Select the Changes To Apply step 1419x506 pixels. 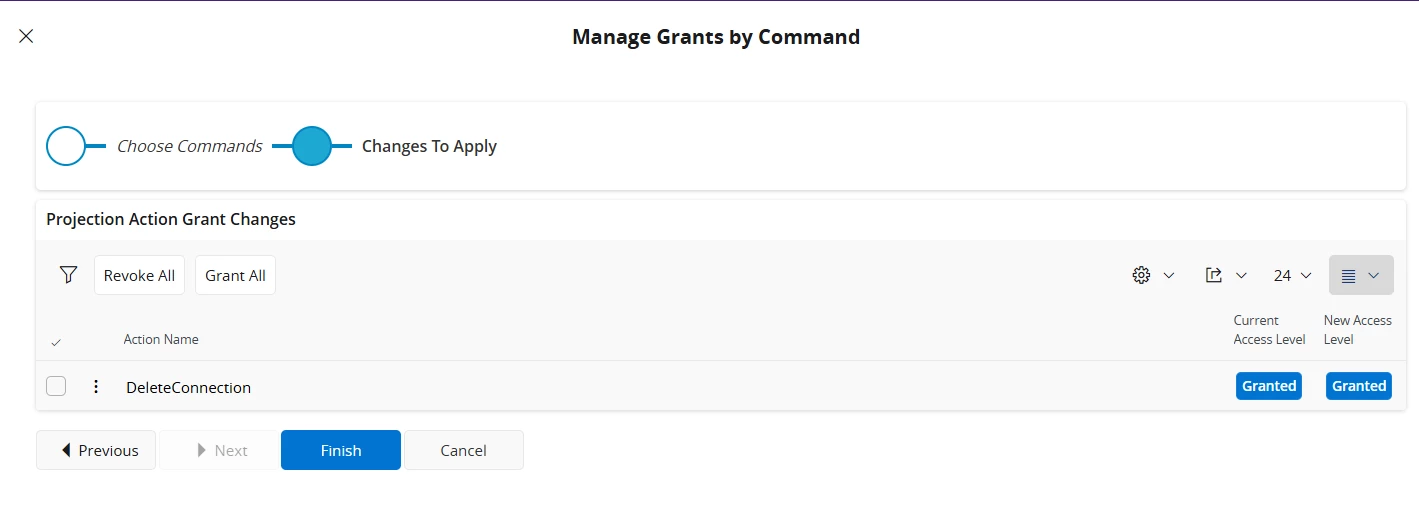click(429, 146)
